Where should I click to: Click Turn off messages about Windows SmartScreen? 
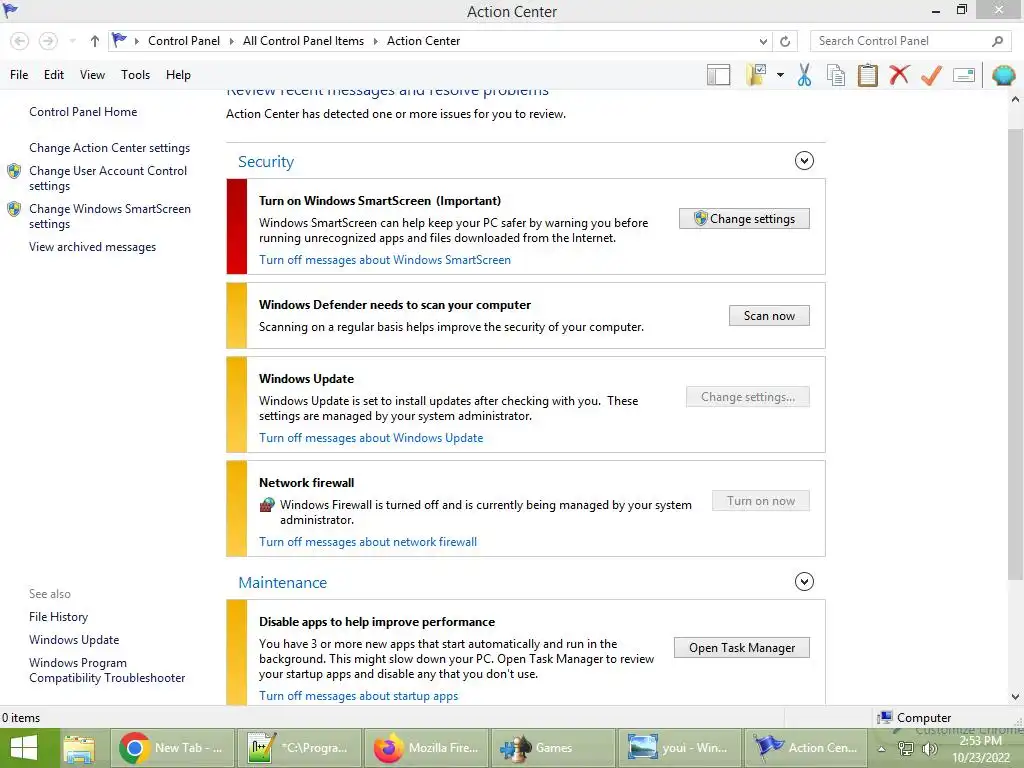click(x=385, y=260)
